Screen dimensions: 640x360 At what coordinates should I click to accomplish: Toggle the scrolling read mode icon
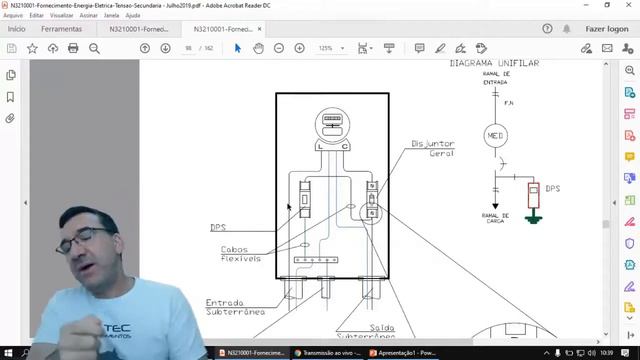pos(389,49)
